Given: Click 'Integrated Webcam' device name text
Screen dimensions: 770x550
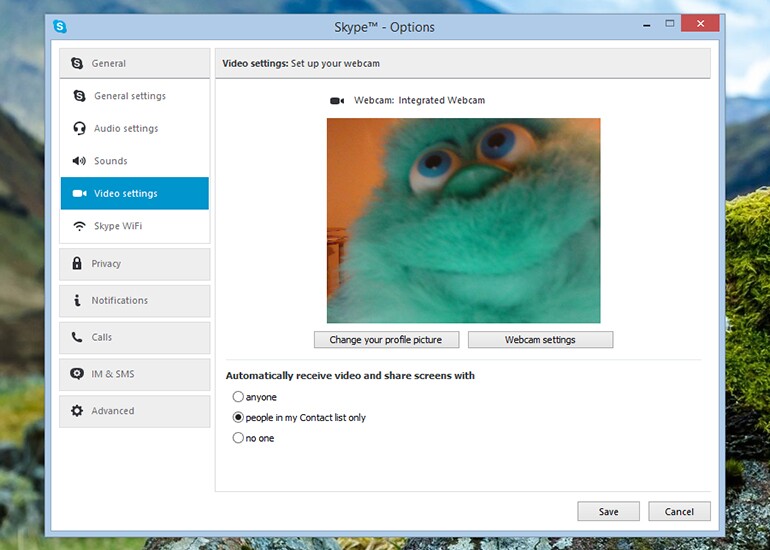Looking at the screenshot, I should (x=441, y=100).
